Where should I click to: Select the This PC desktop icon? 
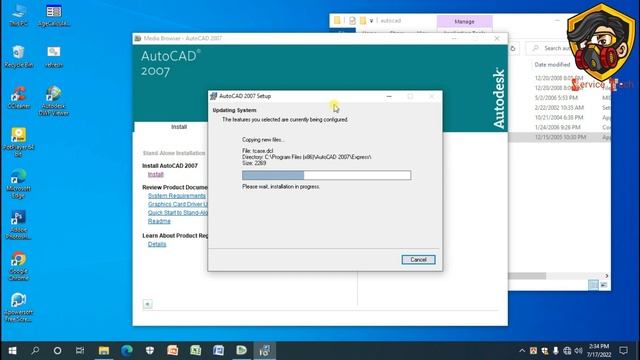tap(18, 15)
